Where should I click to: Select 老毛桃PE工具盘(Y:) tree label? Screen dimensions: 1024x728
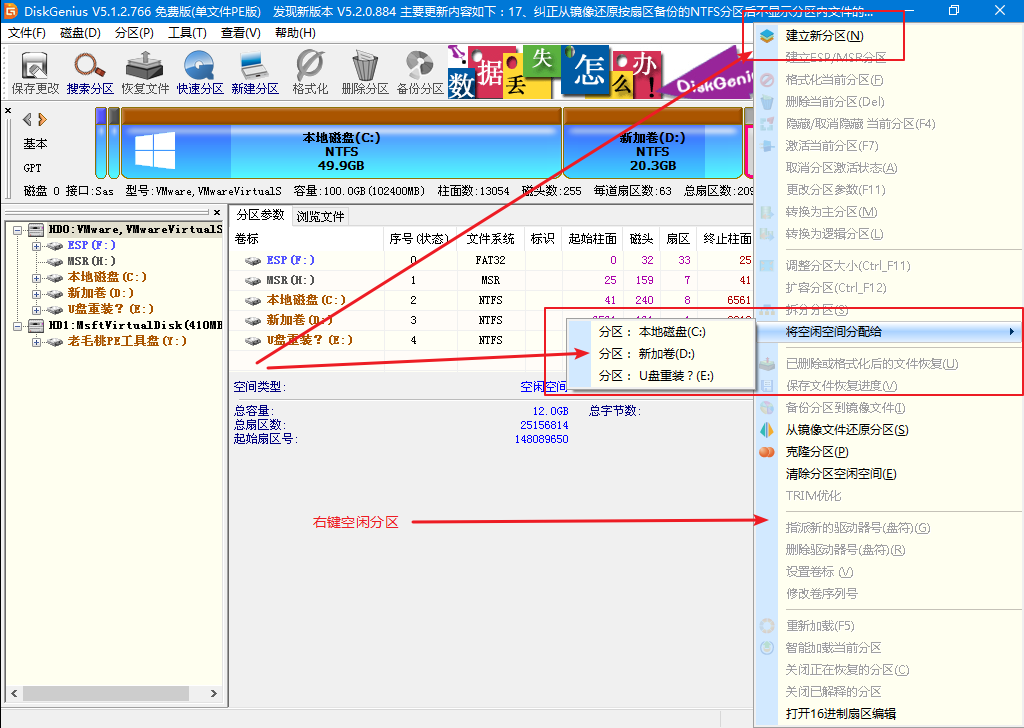[127, 341]
